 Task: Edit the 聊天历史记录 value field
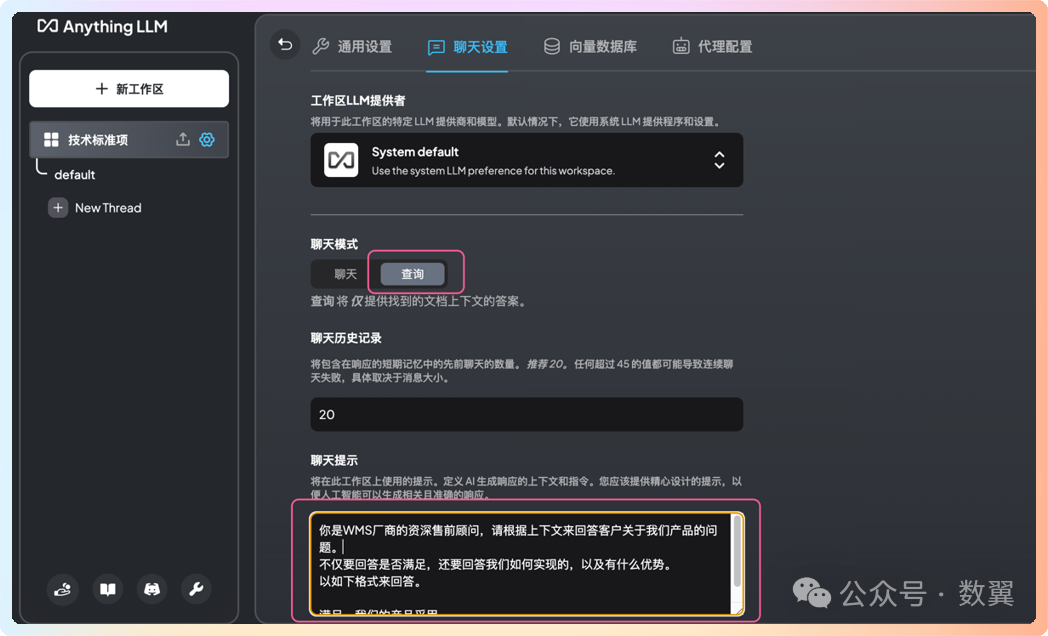coord(526,414)
